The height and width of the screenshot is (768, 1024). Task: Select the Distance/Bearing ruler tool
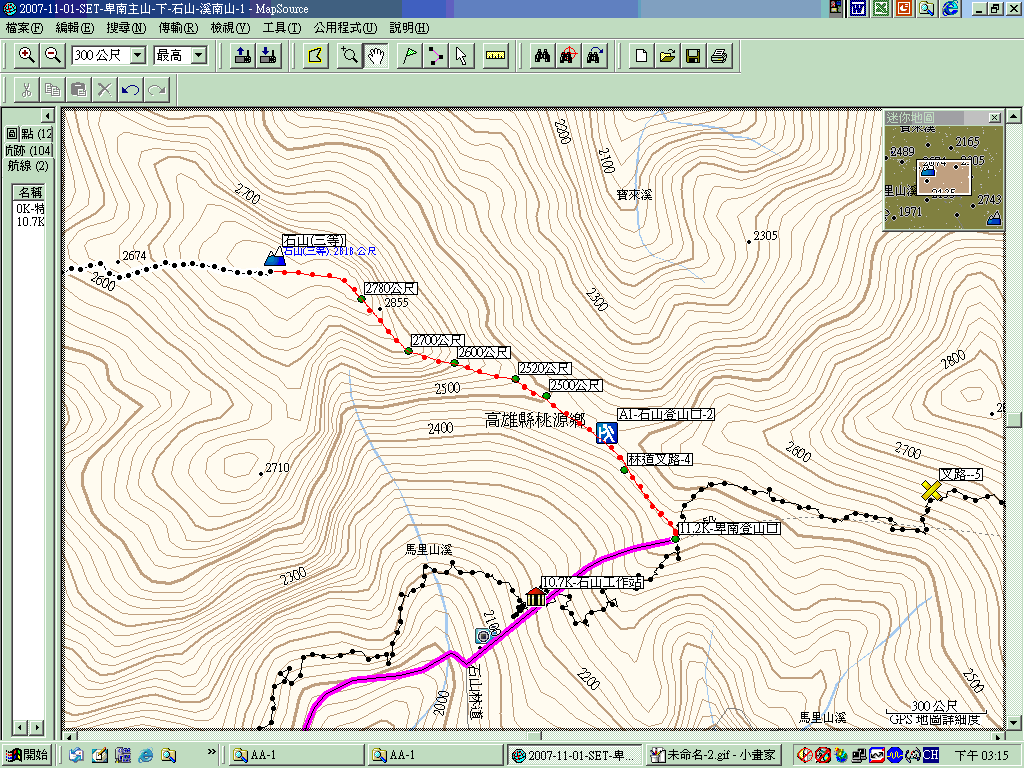(x=495, y=56)
